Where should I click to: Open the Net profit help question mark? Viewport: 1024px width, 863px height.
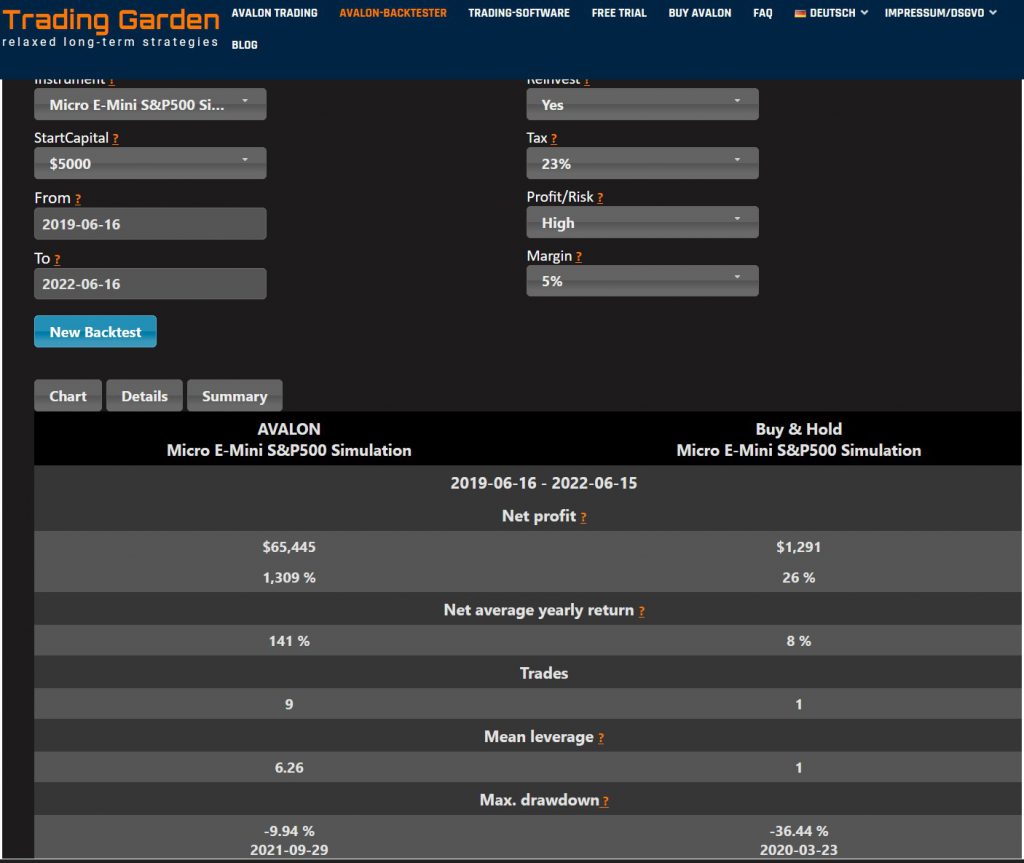pos(583,517)
